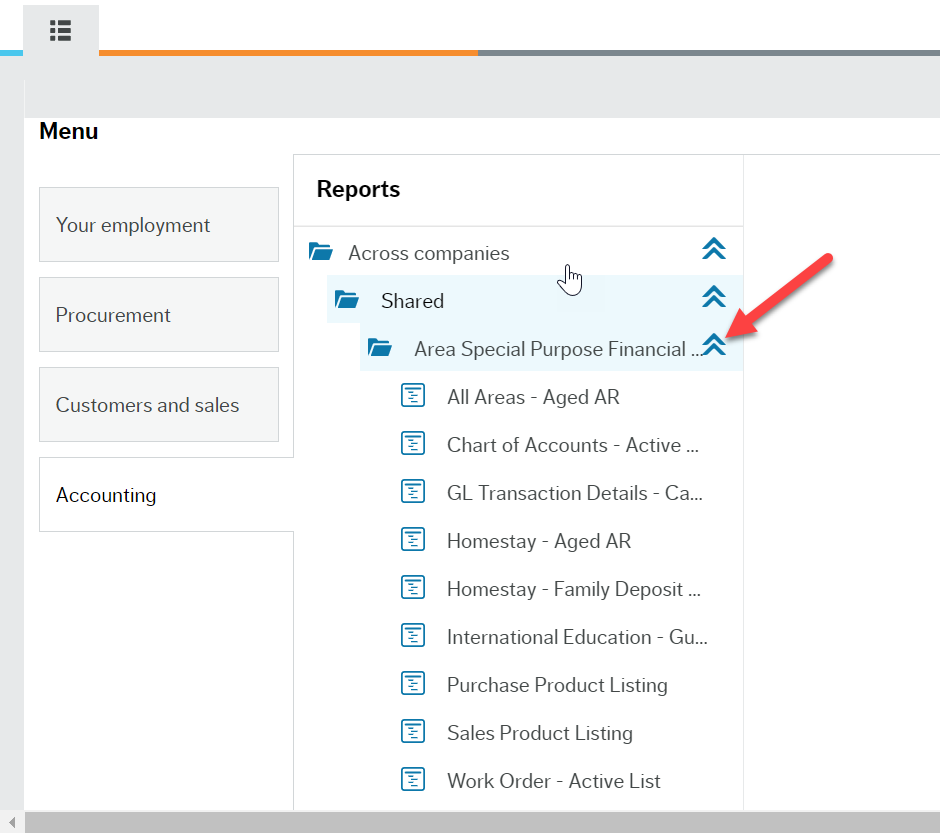Open the hamburger menu icon

tap(60, 31)
